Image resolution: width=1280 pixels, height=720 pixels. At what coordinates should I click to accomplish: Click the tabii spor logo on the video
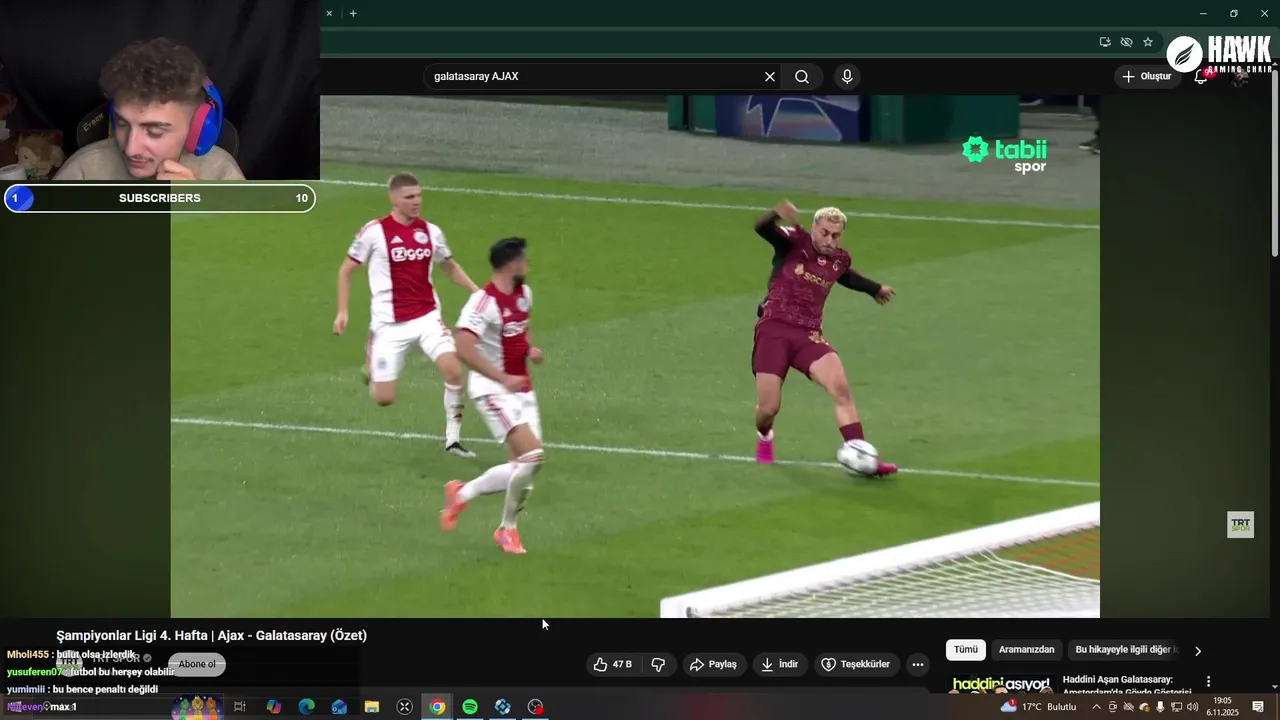pyautogui.click(x=1005, y=155)
